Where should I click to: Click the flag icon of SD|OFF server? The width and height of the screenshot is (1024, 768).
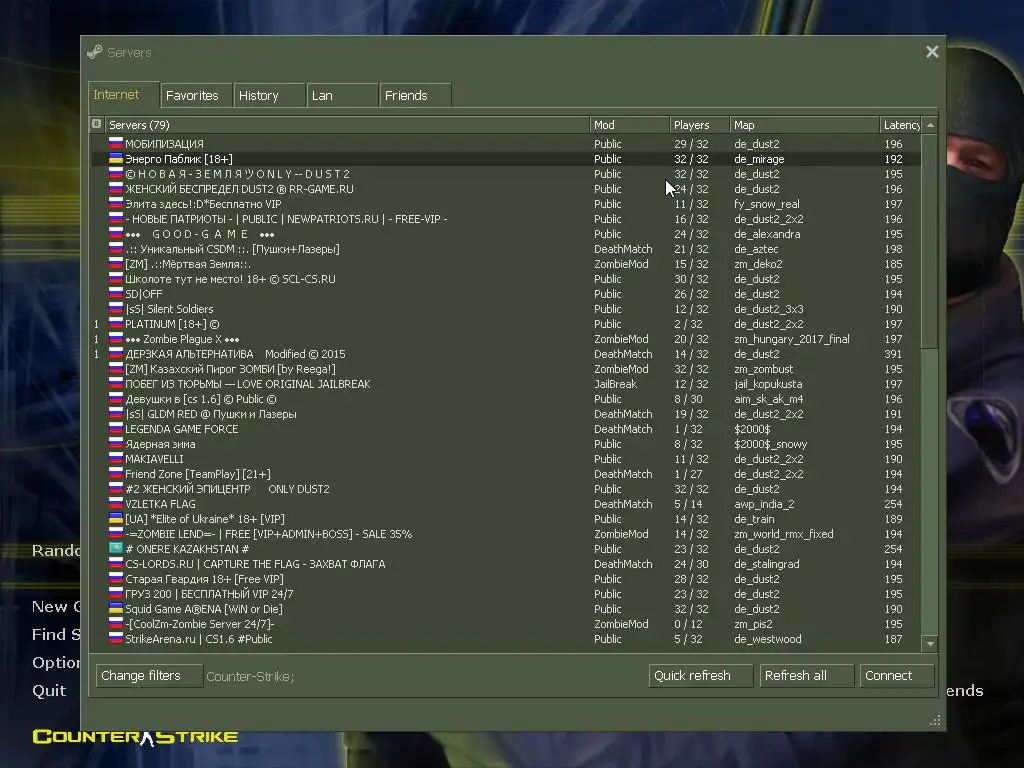coord(116,293)
